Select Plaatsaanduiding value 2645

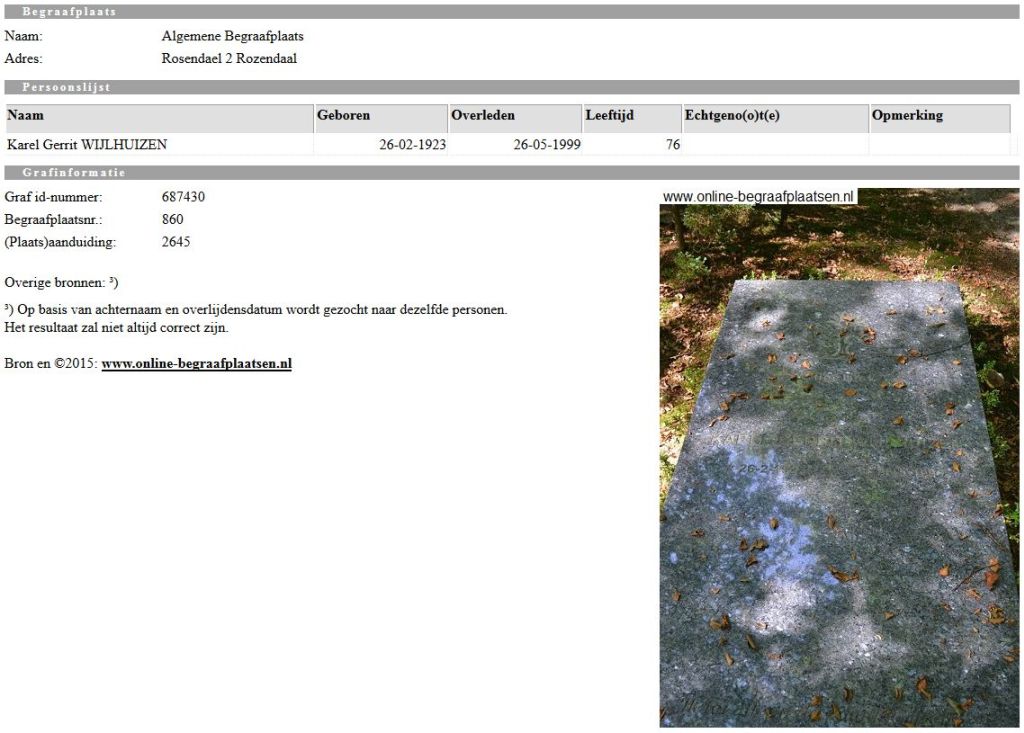click(176, 242)
